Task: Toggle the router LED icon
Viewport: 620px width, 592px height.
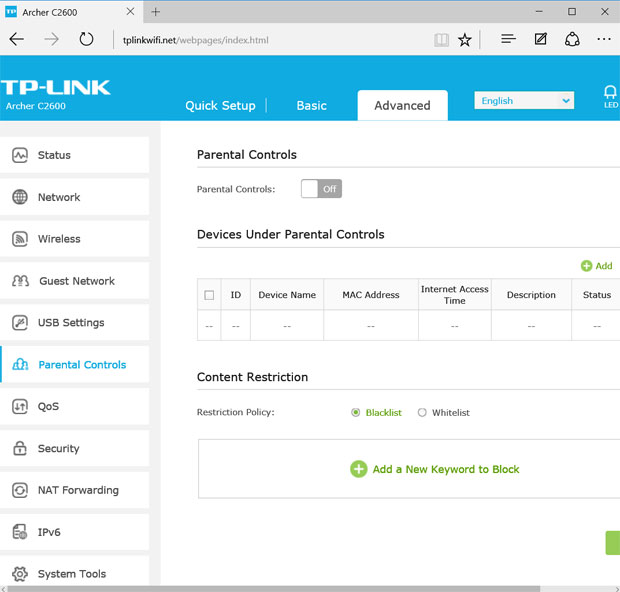Action: point(610,96)
